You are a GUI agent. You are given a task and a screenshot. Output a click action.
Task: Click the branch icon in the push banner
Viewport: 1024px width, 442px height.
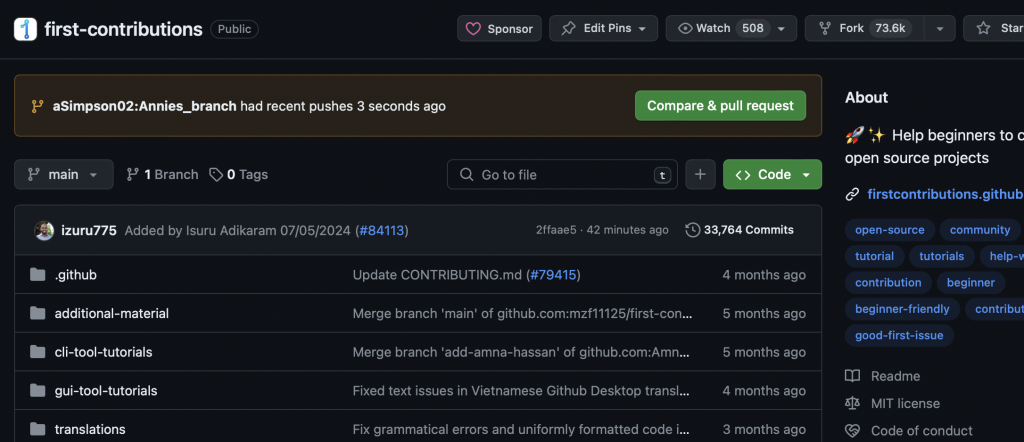point(37,106)
